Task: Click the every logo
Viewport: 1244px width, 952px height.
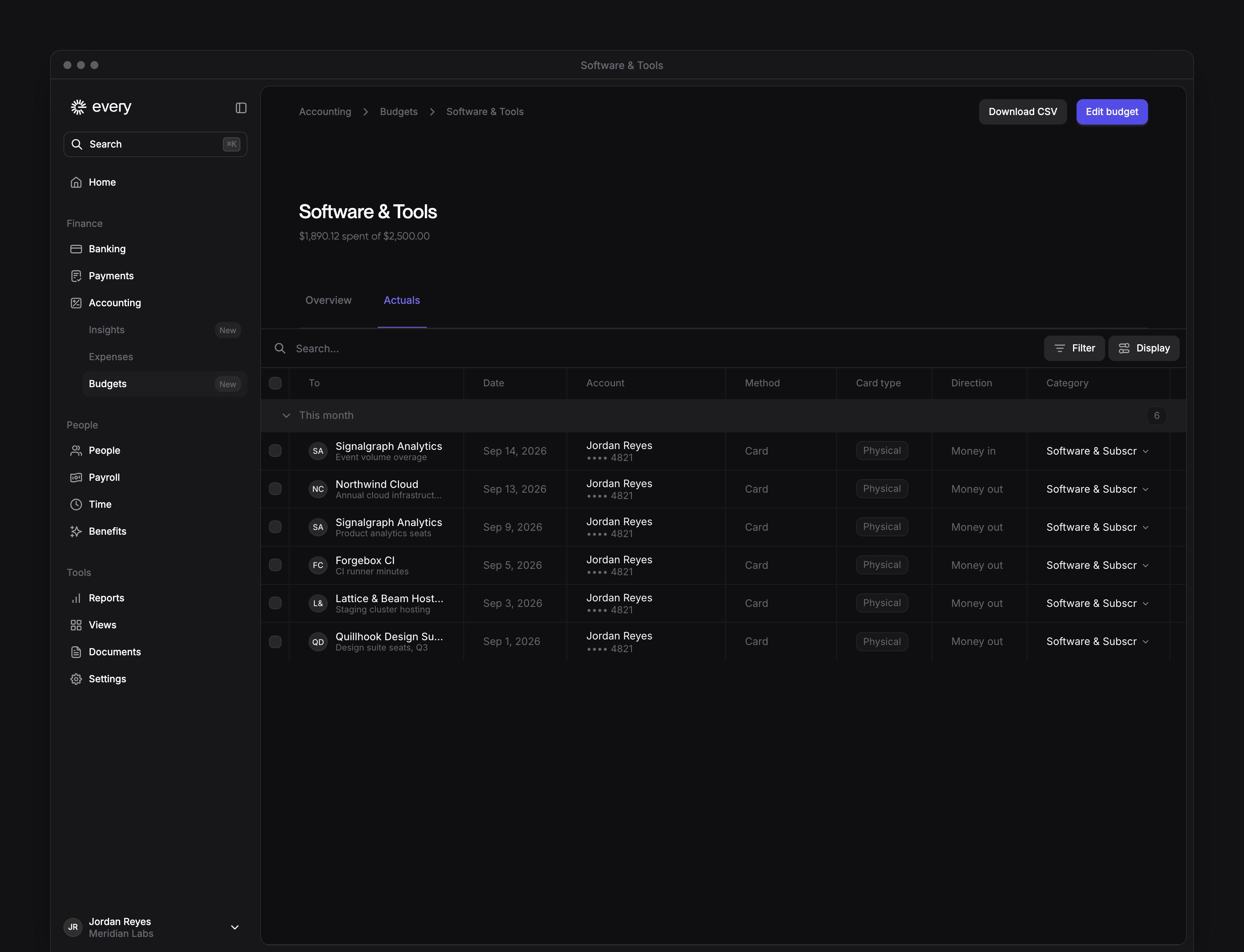Action: (x=101, y=107)
